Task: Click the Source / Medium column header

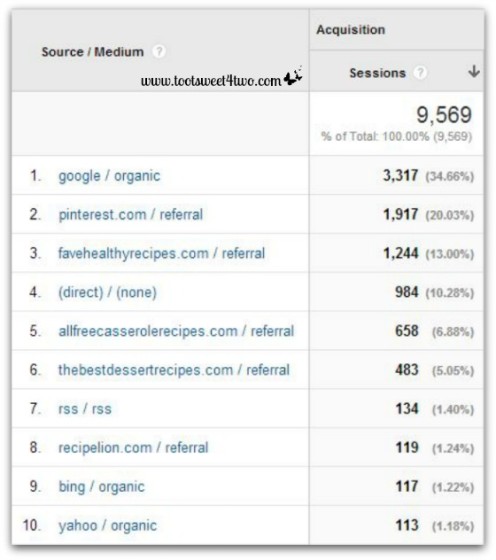Action: [93, 52]
